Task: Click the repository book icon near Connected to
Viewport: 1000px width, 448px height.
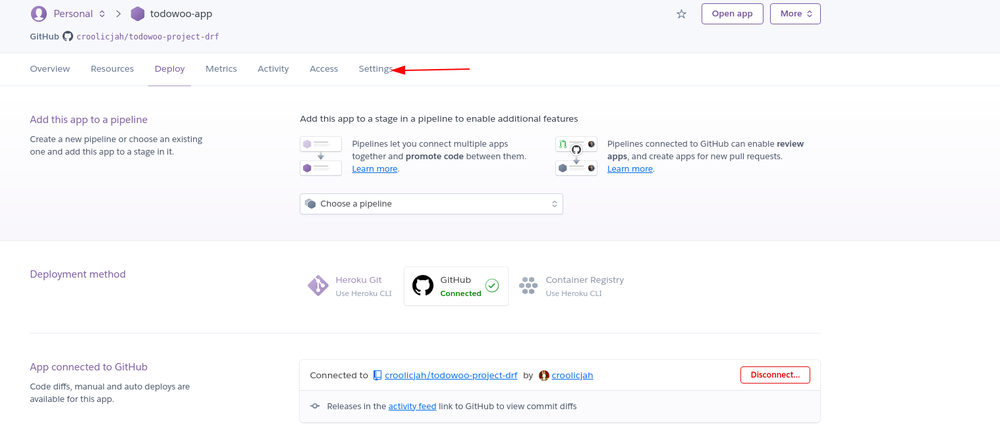Action: click(378, 375)
